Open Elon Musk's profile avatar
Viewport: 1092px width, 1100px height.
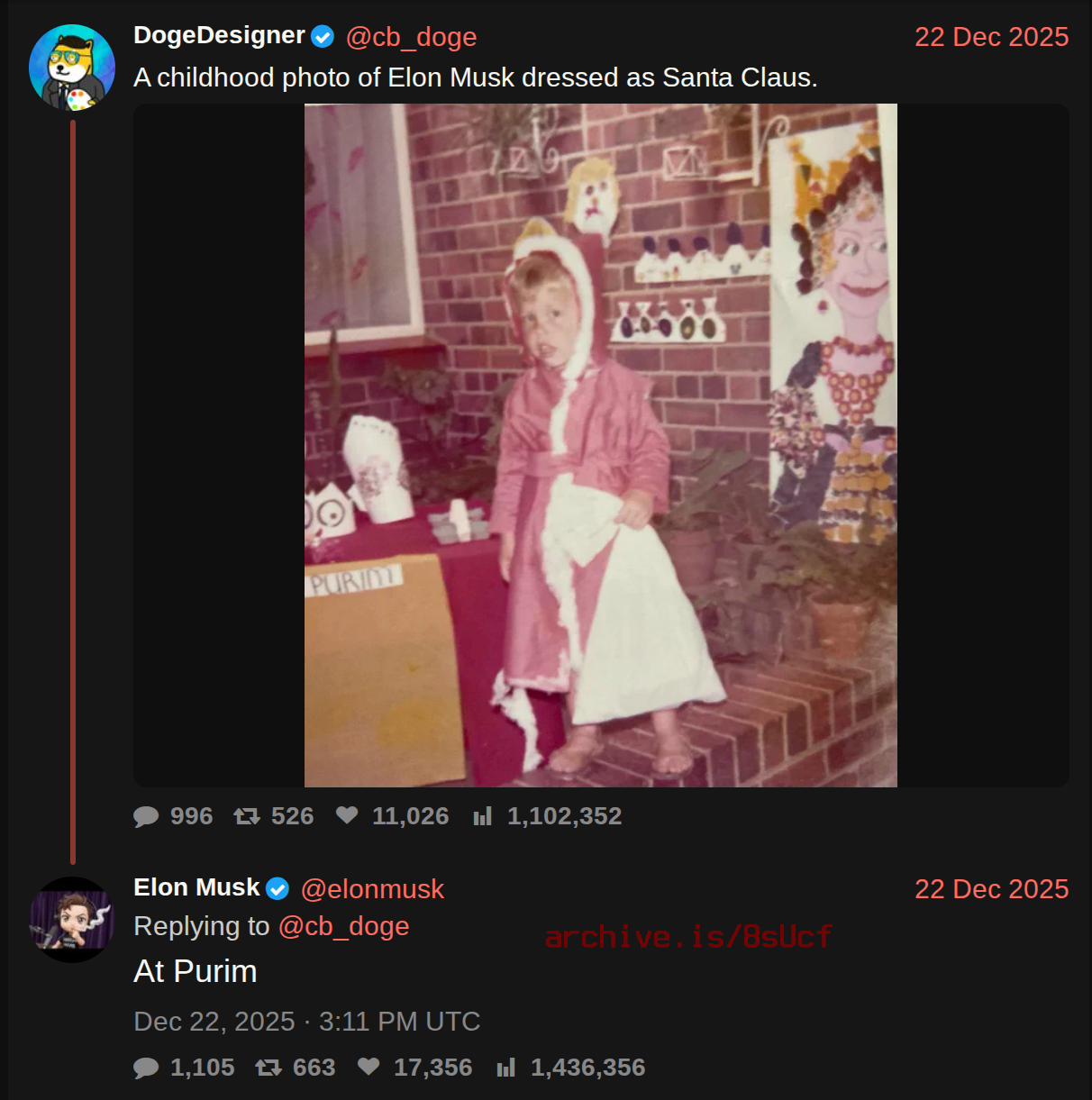pos(72,920)
